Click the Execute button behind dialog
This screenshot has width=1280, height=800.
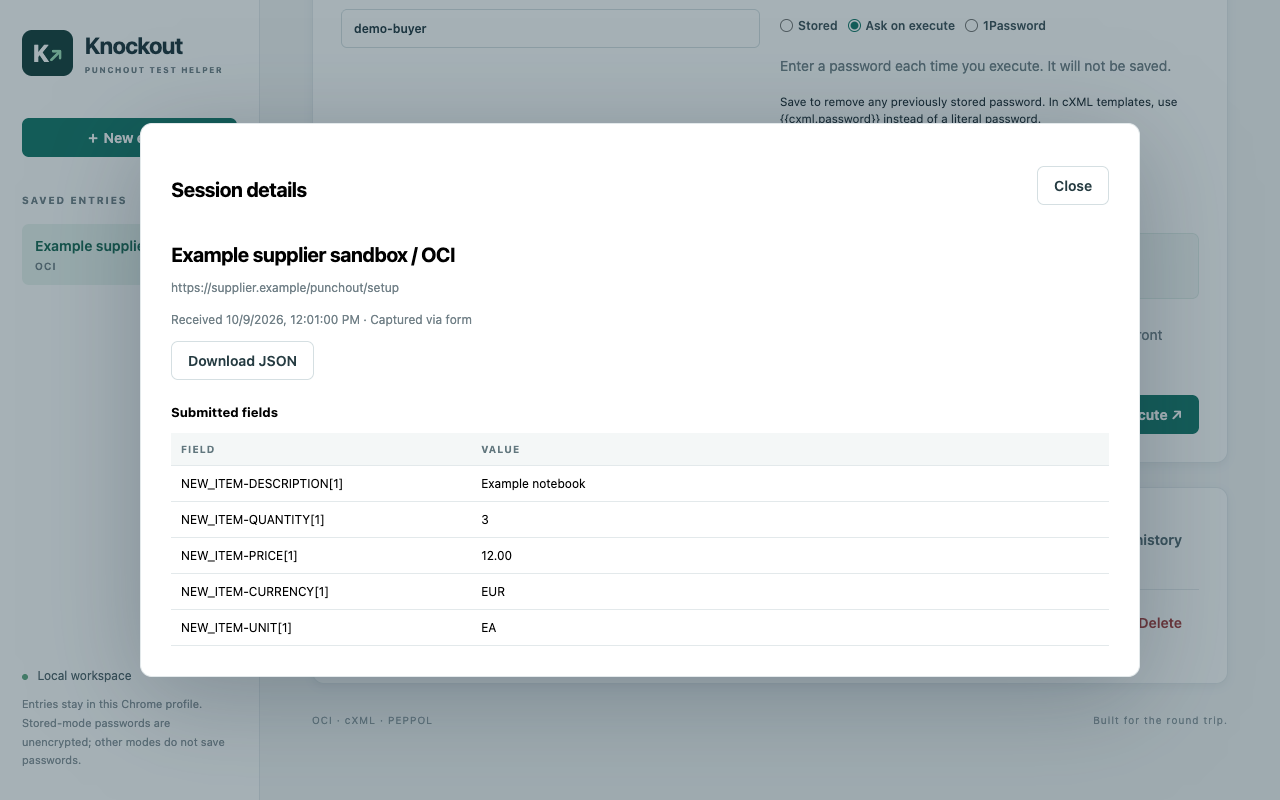pyautogui.click(x=1168, y=415)
